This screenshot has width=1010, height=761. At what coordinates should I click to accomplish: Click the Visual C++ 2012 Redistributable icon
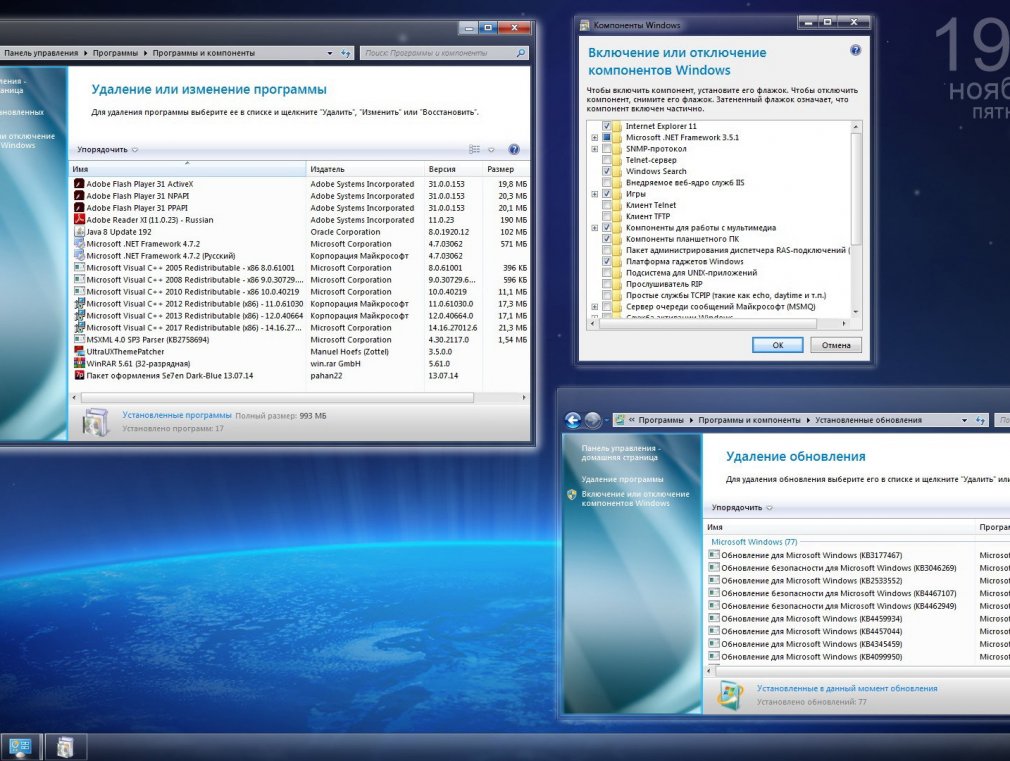click(x=79, y=303)
